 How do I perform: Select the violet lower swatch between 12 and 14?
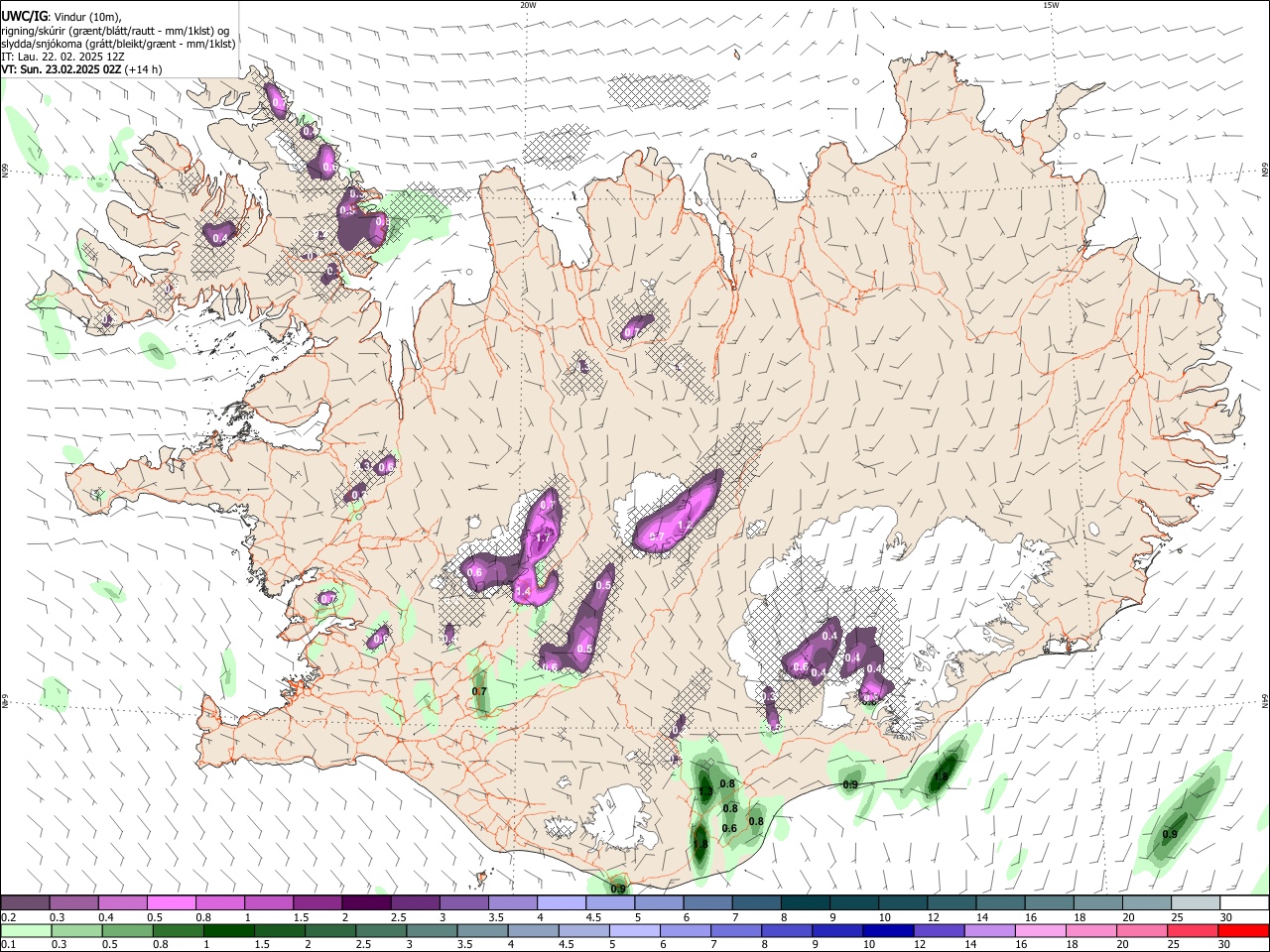point(939,930)
